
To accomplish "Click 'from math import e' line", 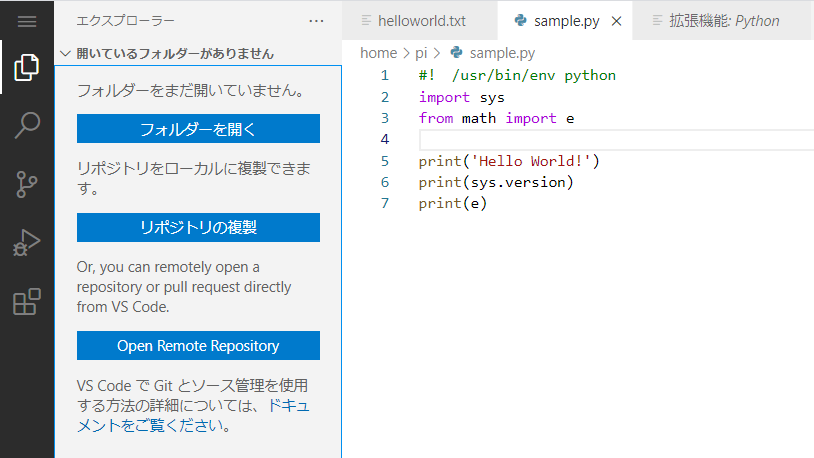I will point(496,118).
